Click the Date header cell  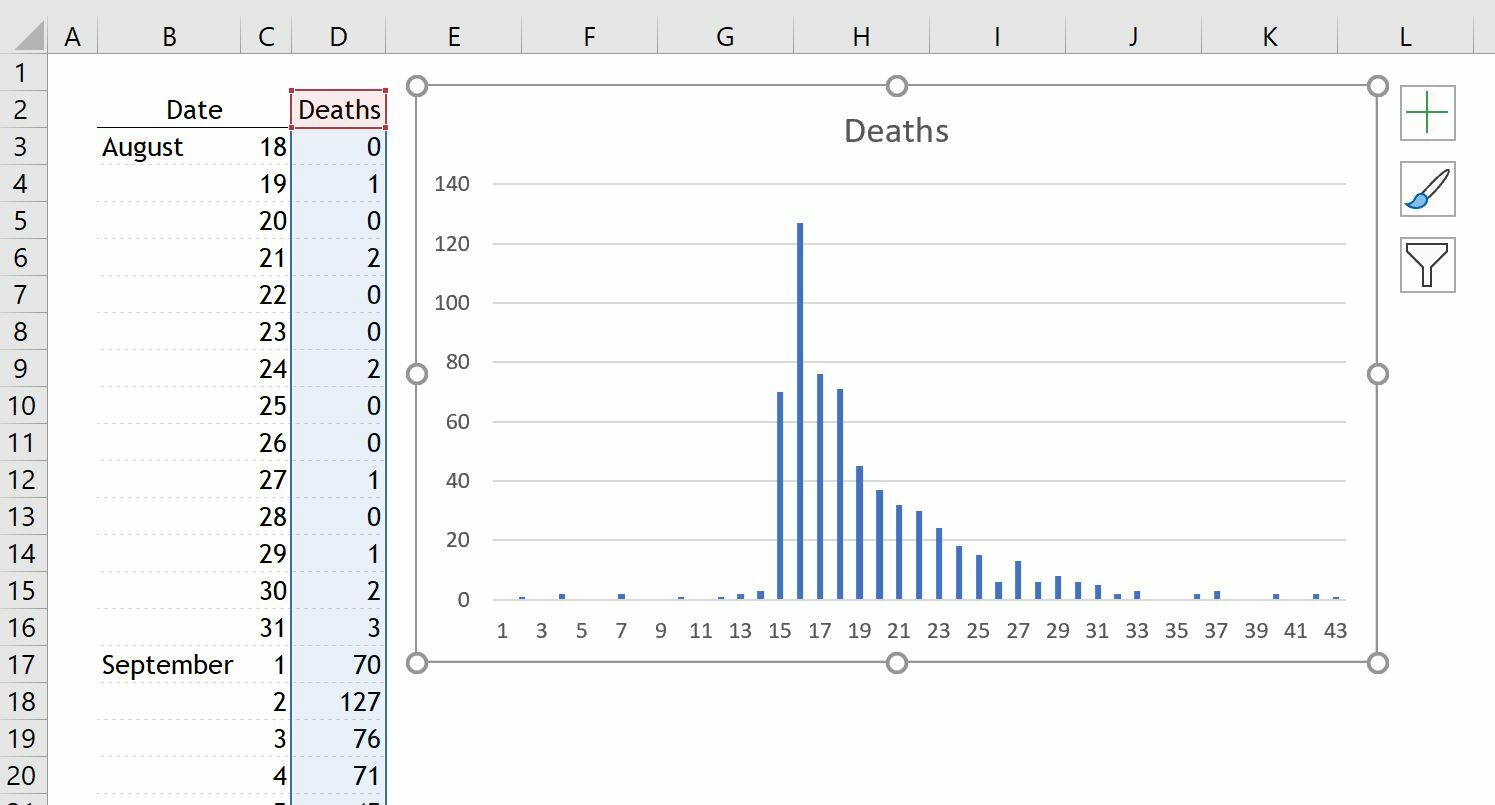click(x=194, y=110)
